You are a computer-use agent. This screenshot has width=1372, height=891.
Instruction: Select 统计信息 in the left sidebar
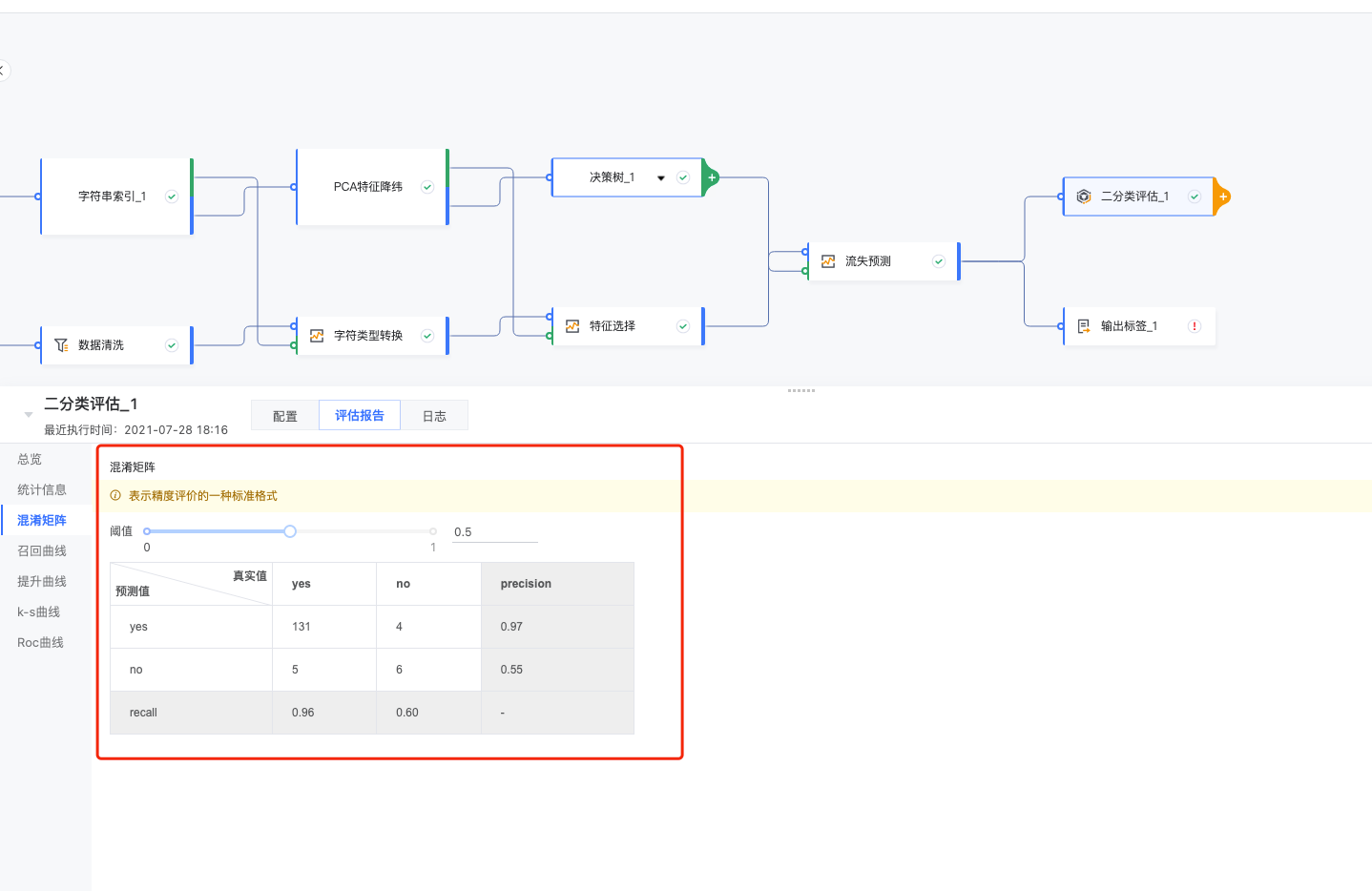coord(42,490)
